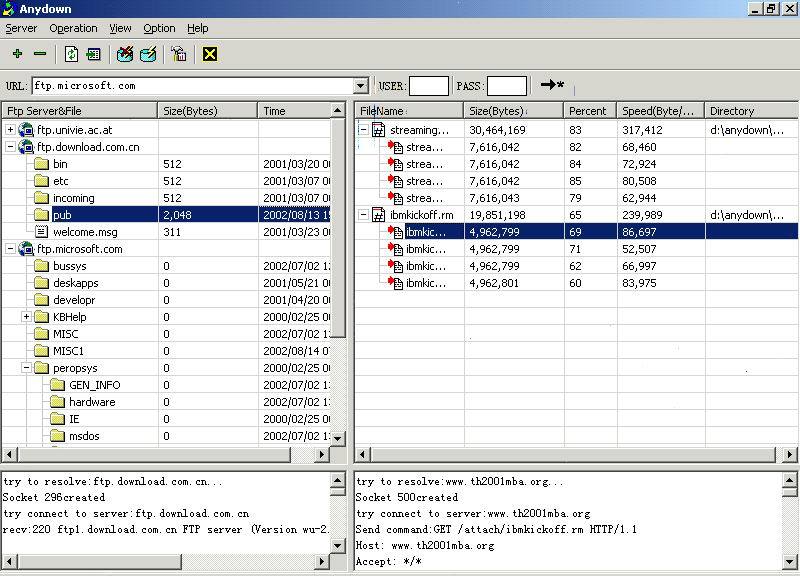Collapse the streaming download task
This screenshot has width=800, height=576.
363,130
